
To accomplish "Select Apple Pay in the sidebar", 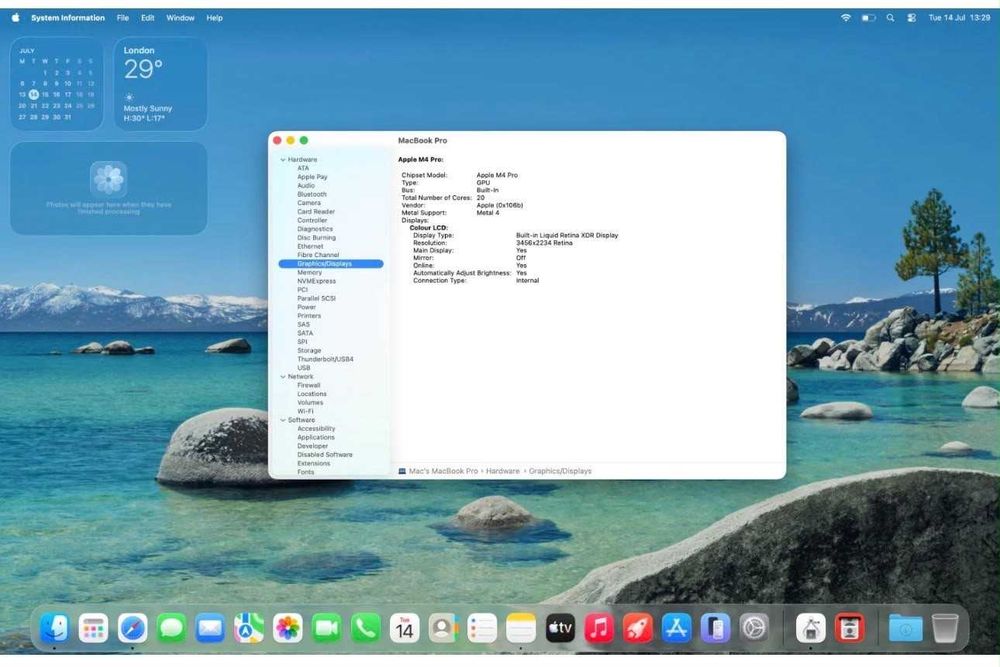I will coord(312,177).
